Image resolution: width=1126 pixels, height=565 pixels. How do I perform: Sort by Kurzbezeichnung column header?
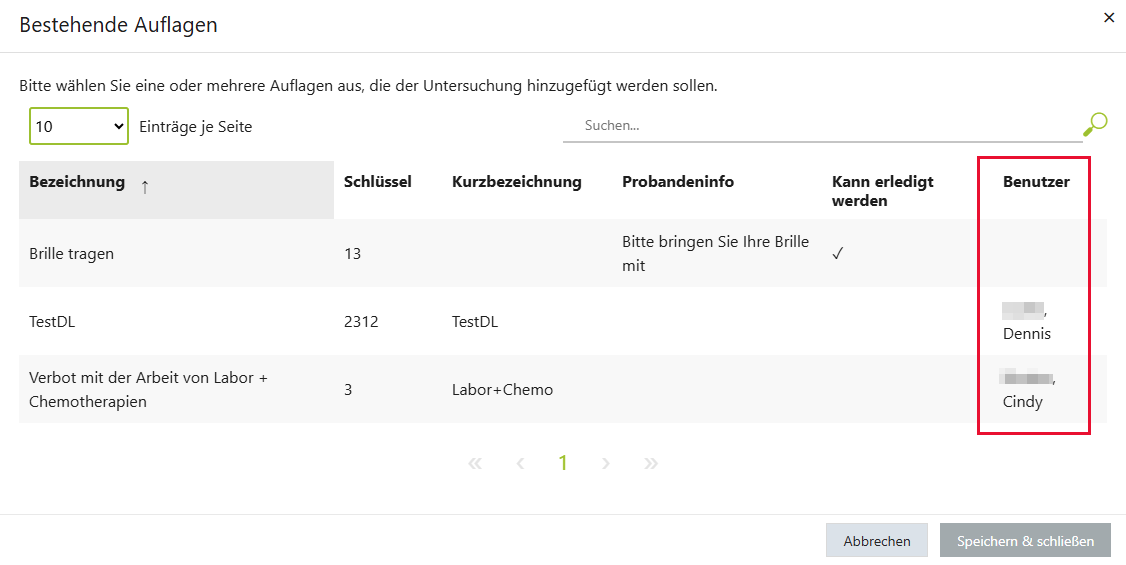pyautogui.click(x=517, y=182)
